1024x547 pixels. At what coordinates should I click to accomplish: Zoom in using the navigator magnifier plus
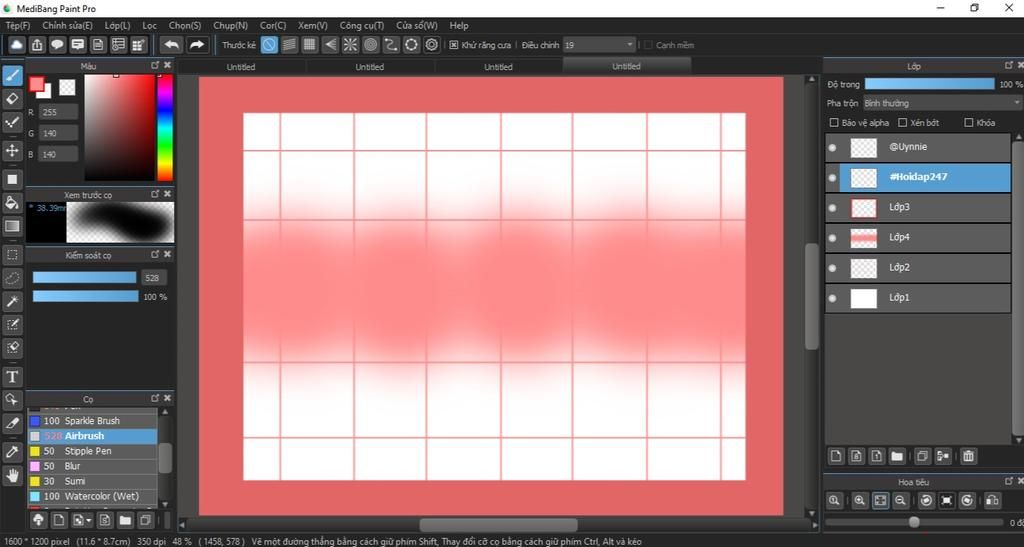click(x=859, y=501)
